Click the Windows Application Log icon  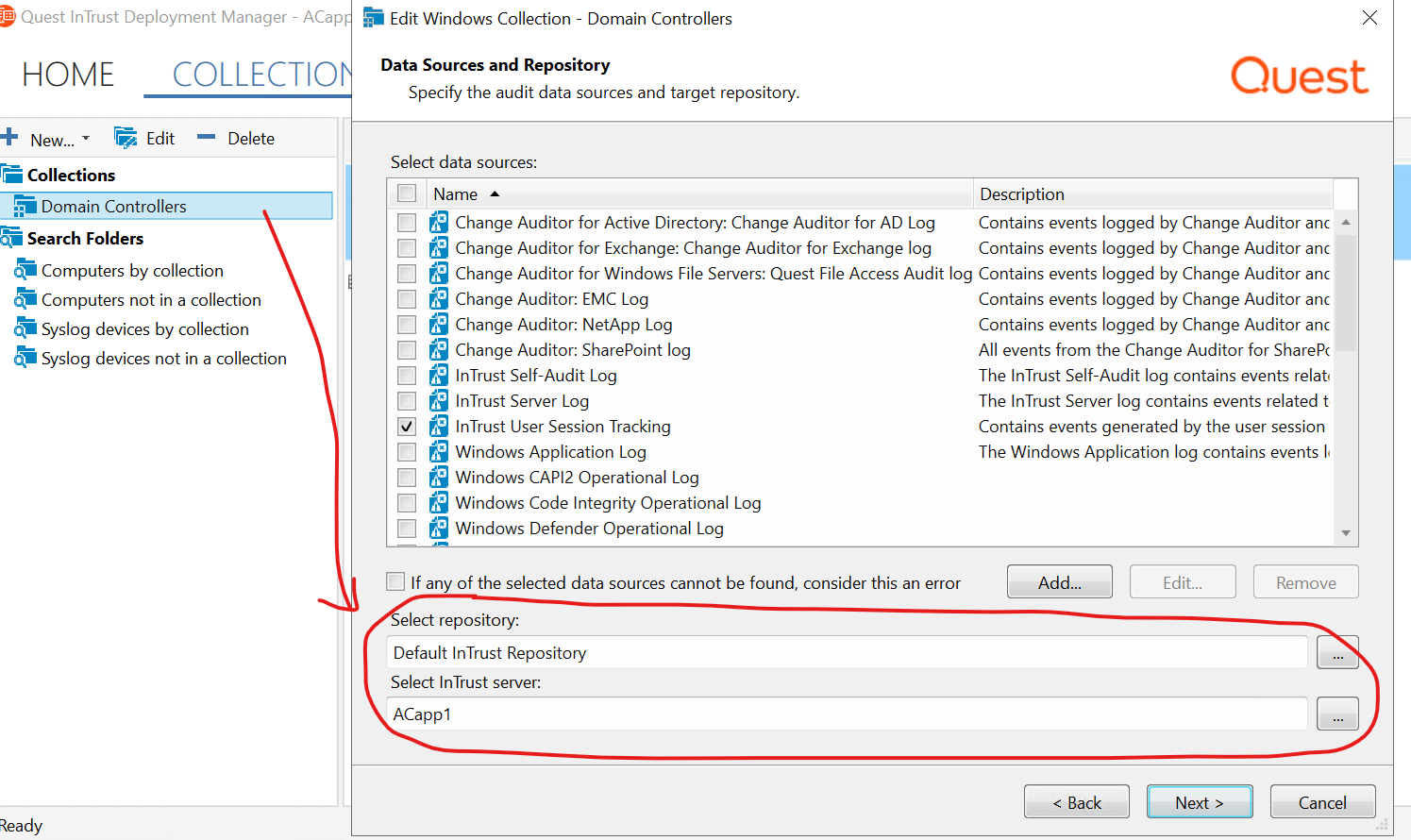(x=439, y=451)
